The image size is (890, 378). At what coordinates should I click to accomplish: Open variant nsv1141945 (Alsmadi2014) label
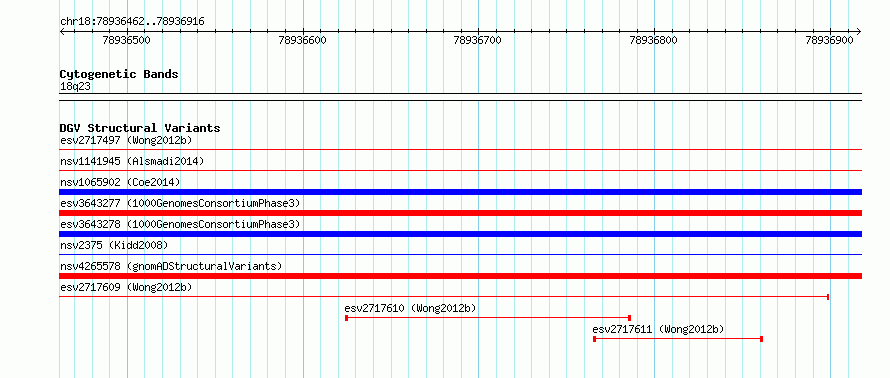pyautogui.click(x=132, y=161)
